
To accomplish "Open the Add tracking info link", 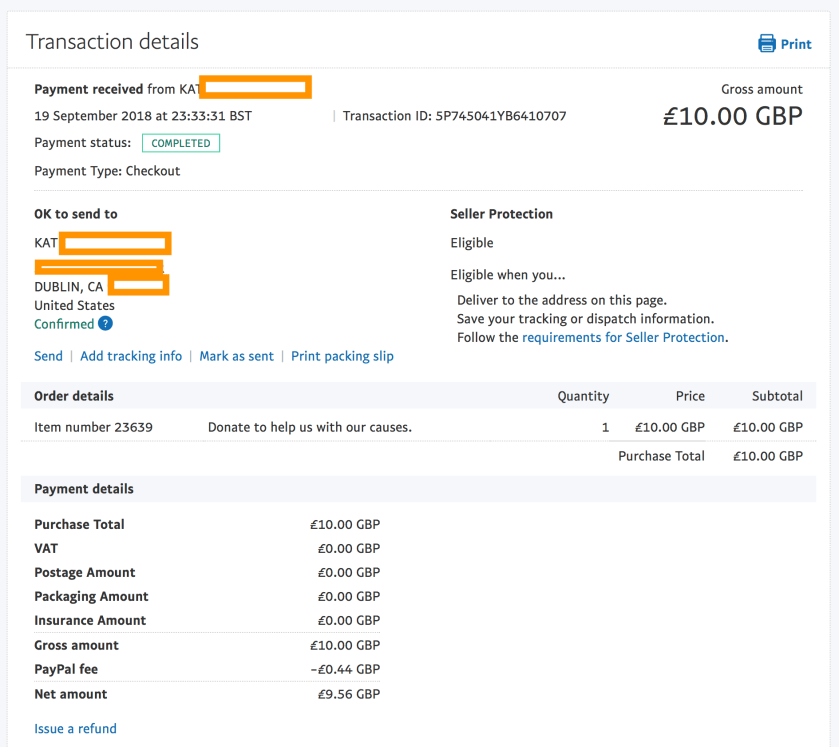I will click(x=131, y=356).
